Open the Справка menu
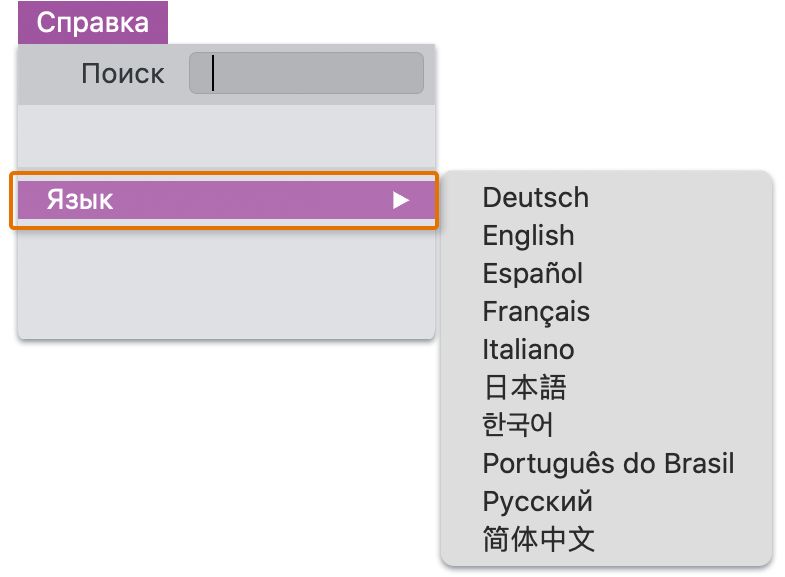The image size is (785, 577). 92,22
